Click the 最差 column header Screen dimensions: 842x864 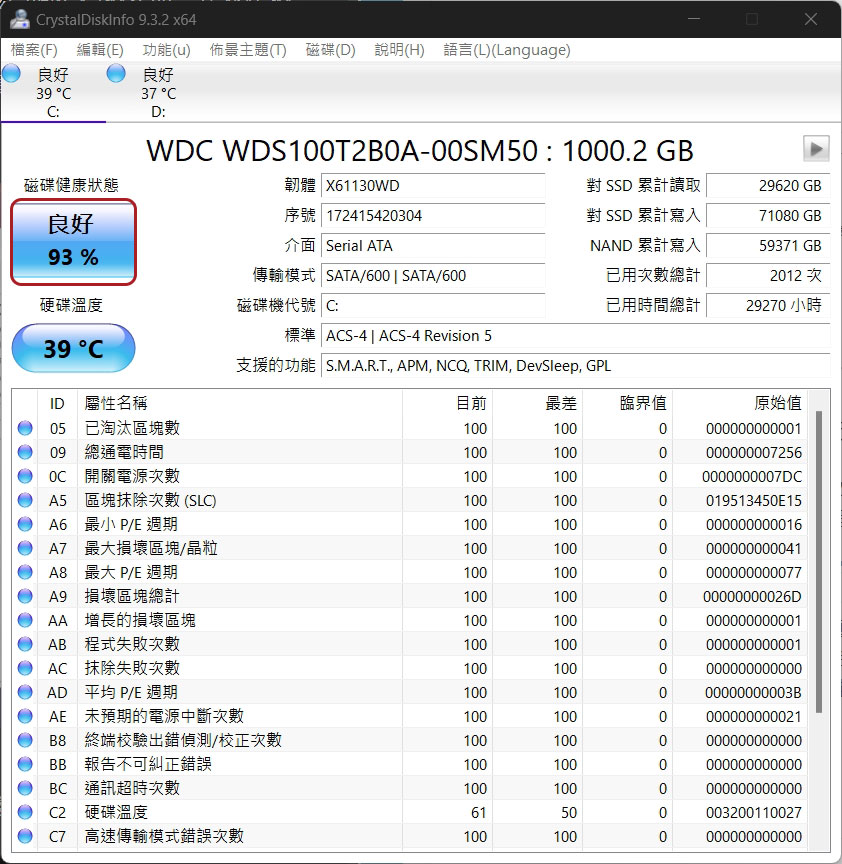pos(537,403)
